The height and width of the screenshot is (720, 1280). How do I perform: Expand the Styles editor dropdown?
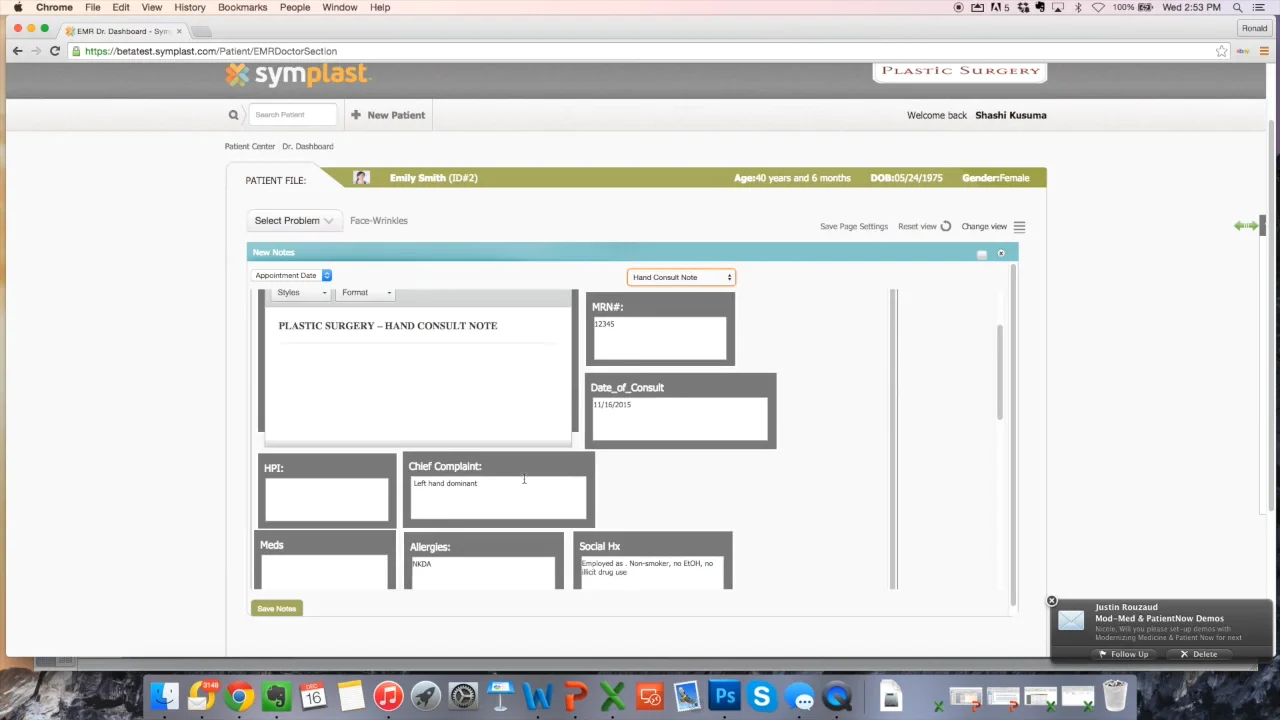pyautogui.click(x=301, y=293)
